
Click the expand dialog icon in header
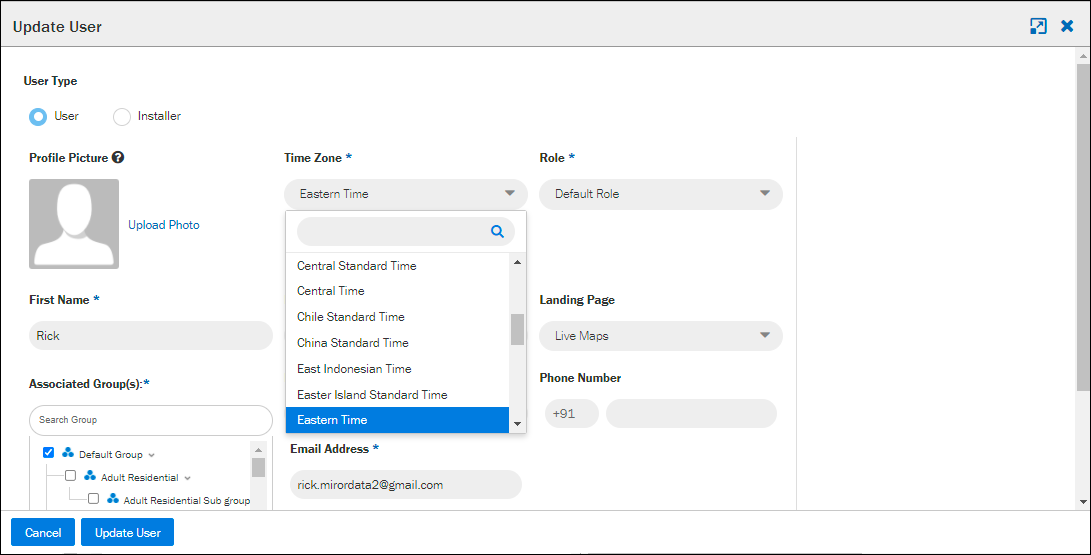pos(1037,26)
